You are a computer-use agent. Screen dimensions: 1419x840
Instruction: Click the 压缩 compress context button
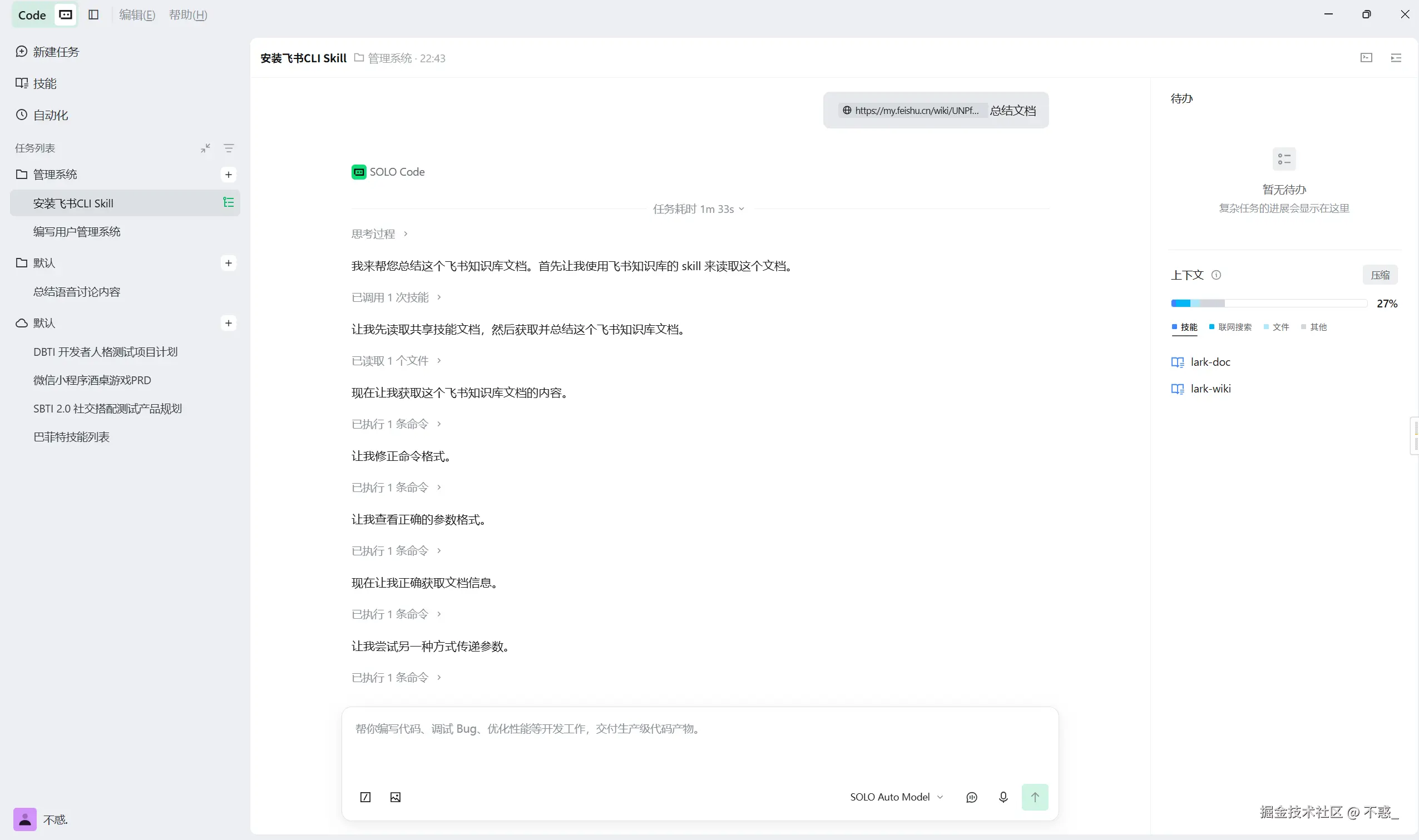pos(1380,275)
